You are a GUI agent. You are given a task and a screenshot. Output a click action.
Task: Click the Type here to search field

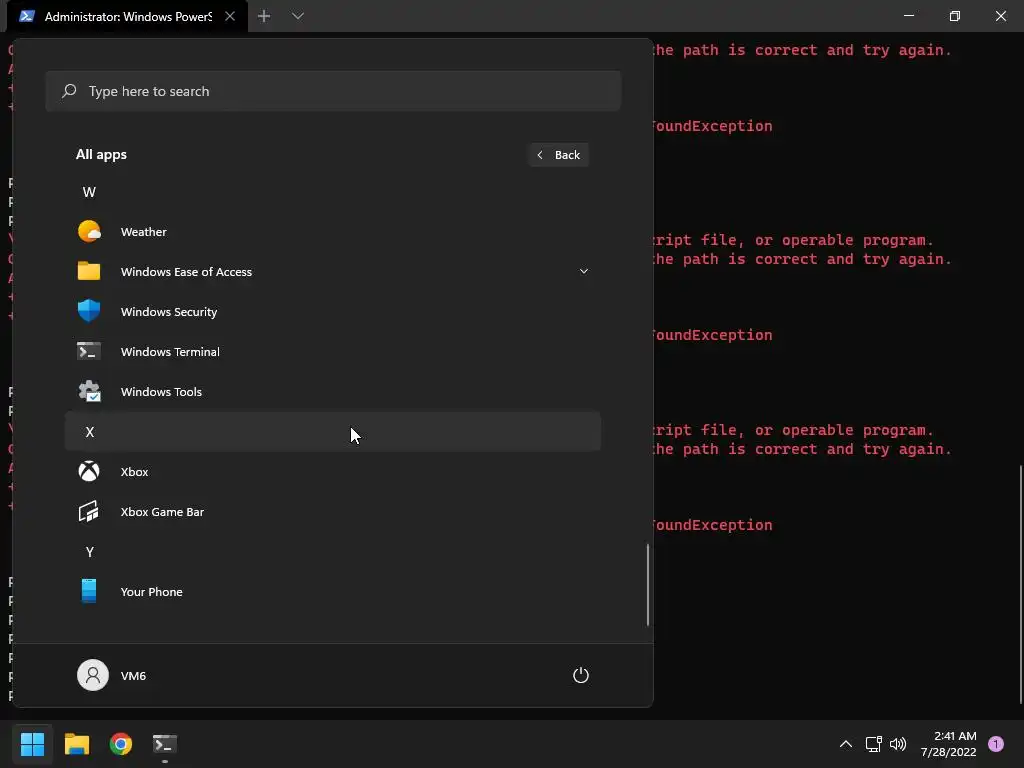(333, 91)
